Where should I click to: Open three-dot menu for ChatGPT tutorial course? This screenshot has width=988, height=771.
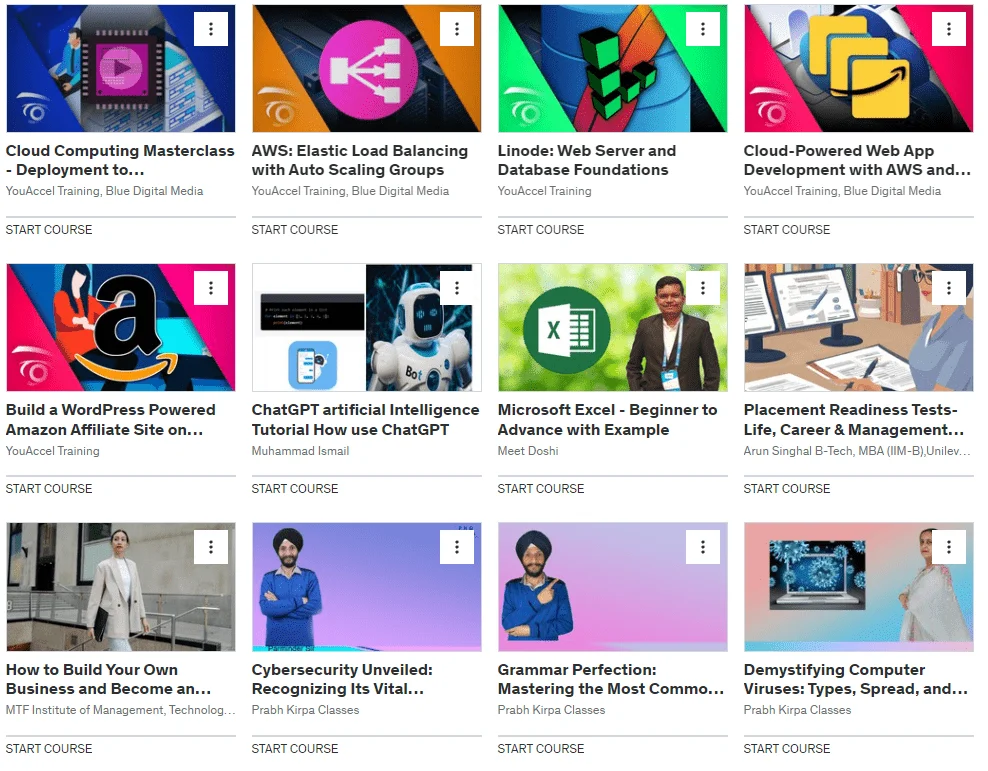click(x=457, y=288)
